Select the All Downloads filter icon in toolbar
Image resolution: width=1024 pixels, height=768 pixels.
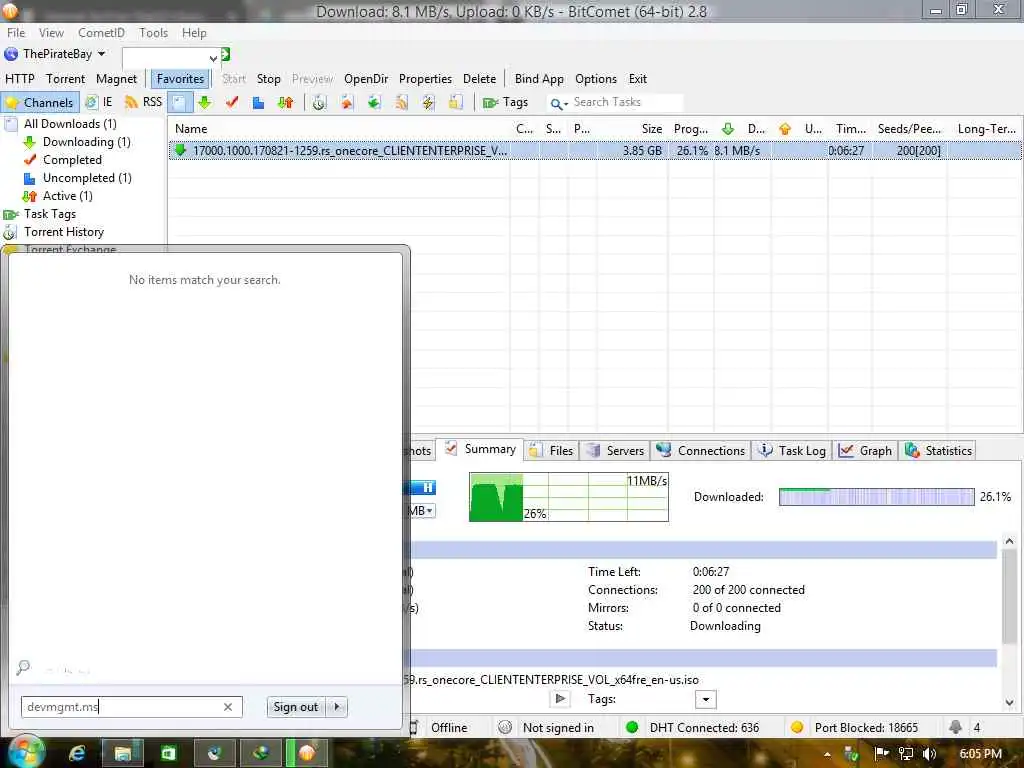coord(180,103)
